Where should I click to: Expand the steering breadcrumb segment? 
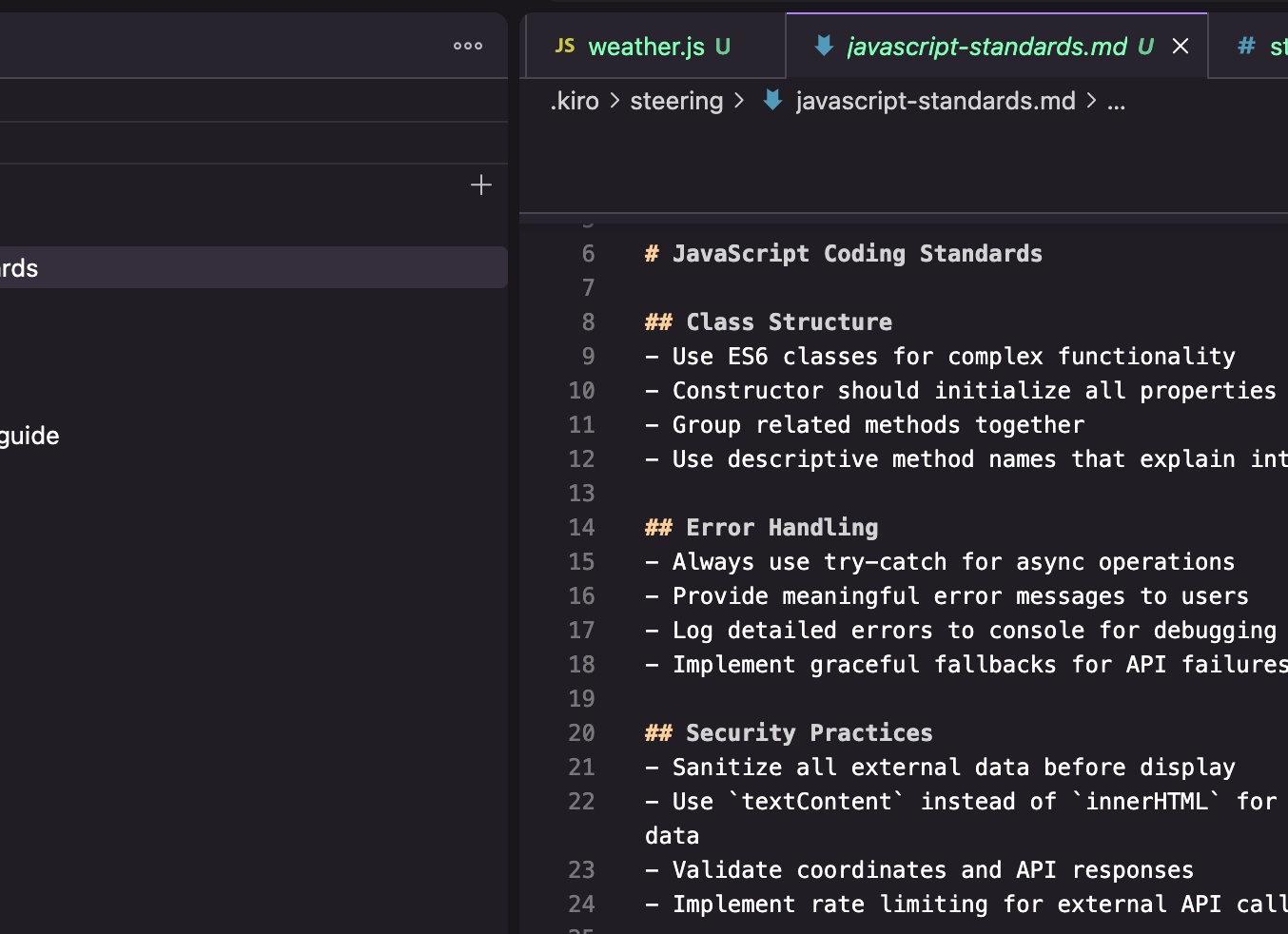click(x=676, y=101)
